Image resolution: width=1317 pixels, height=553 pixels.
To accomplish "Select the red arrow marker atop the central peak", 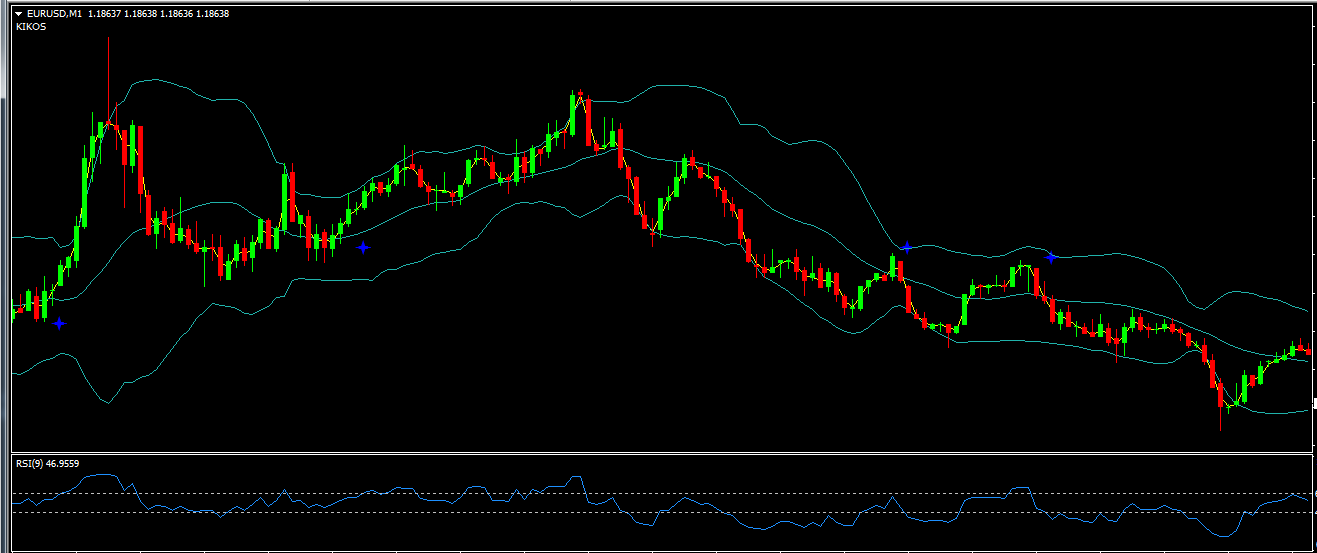I will pos(581,93).
